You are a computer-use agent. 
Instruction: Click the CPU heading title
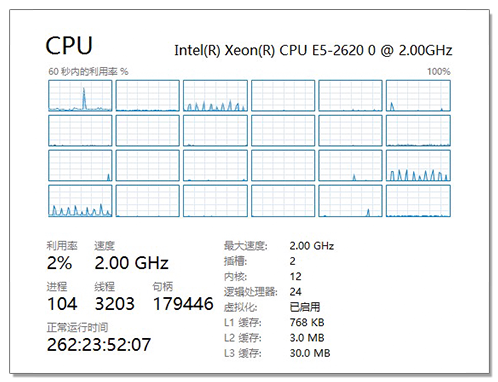[x=69, y=46]
